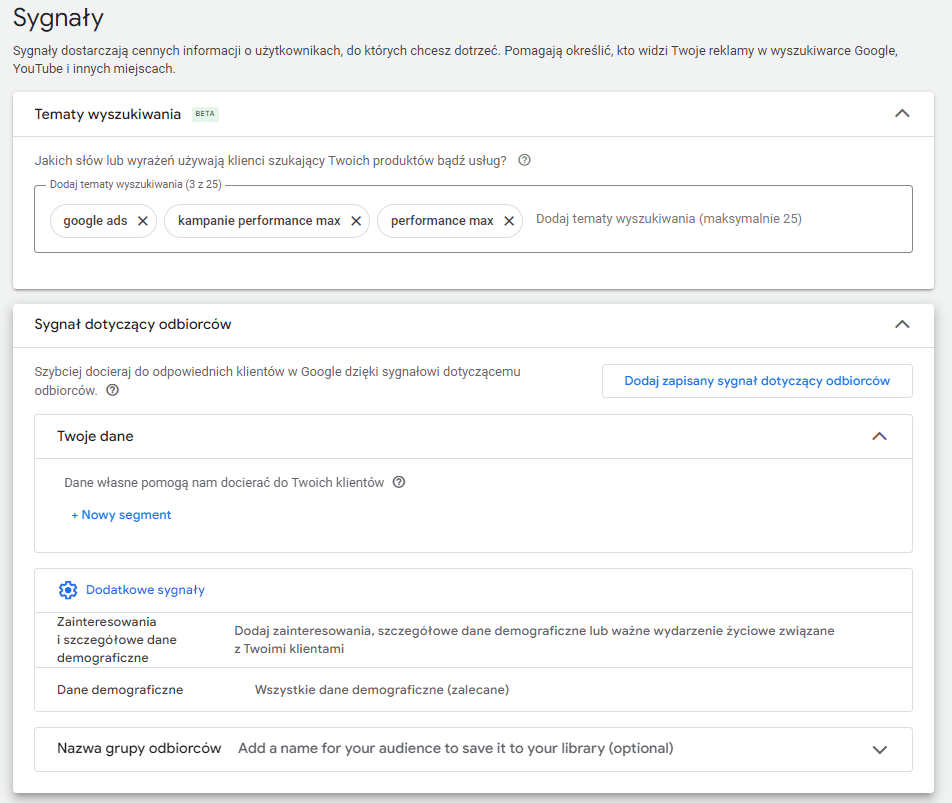Click the '+ Nowy segment' link
This screenshot has width=952, height=803.
point(121,515)
